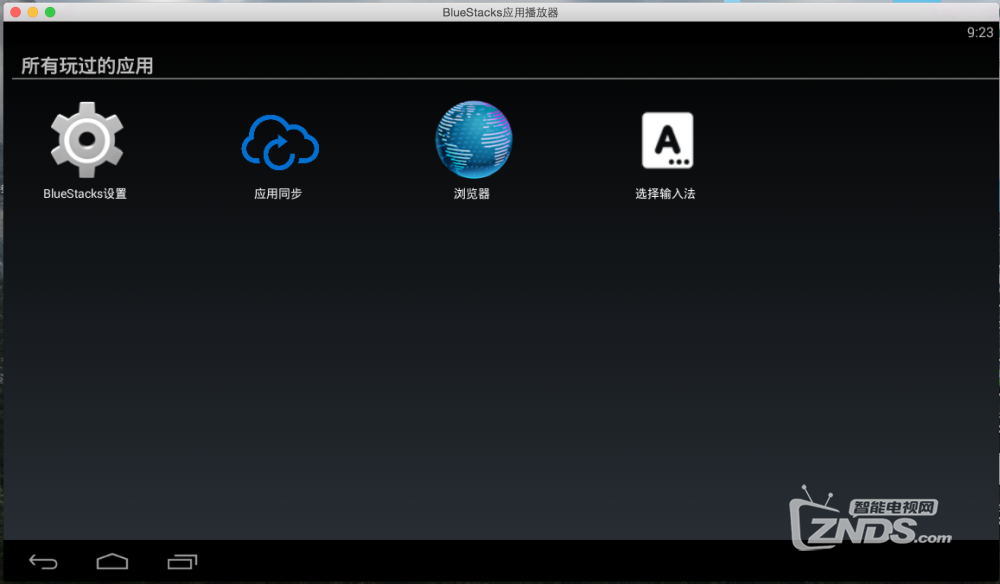The height and width of the screenshot is (584, 1000).
Task: Launch the 应用同步 cloud sync icon
Action: (x=279, y=142)
